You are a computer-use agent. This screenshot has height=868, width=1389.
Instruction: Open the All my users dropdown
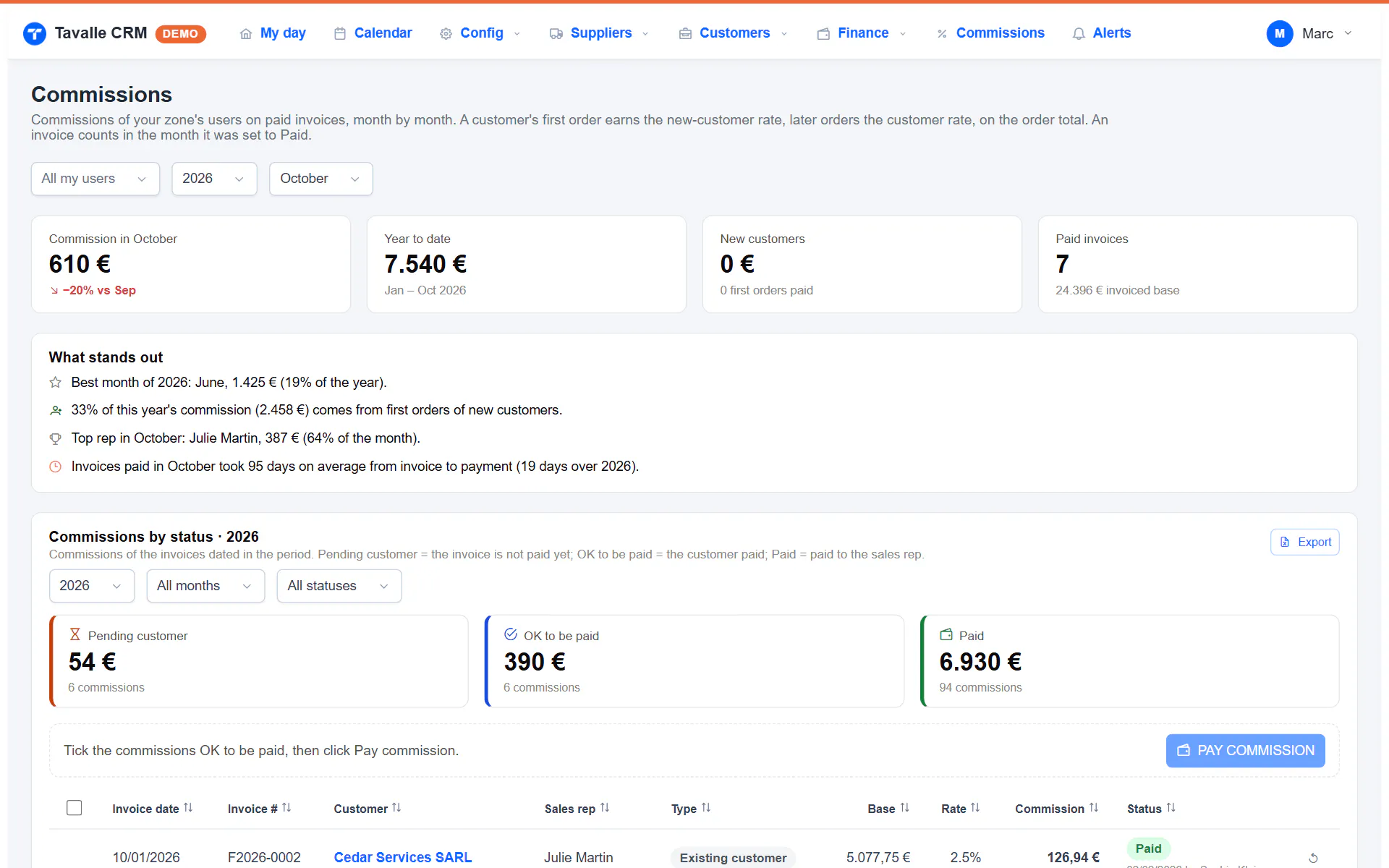tap(95, 179)
